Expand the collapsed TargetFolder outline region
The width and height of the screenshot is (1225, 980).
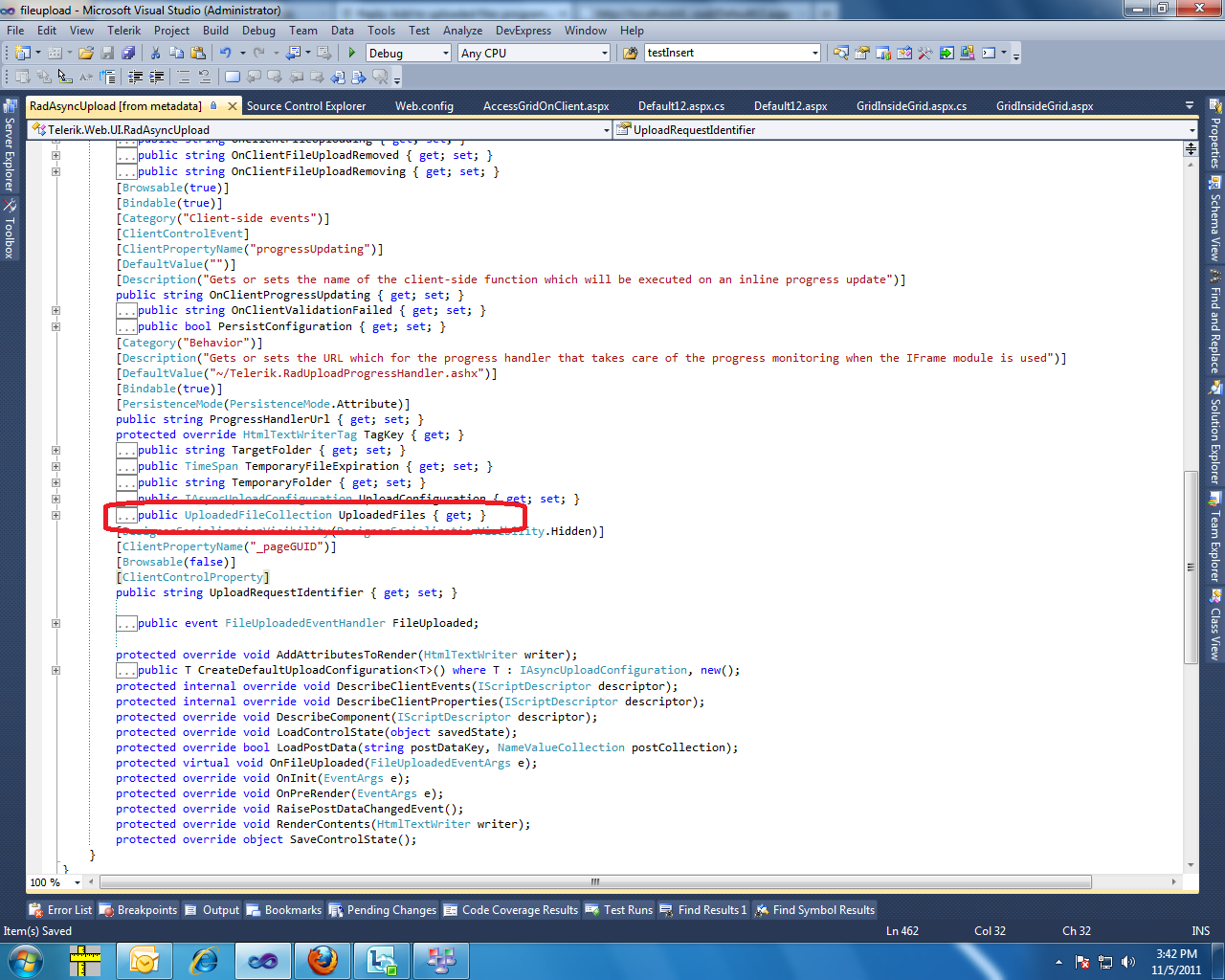click(56, 450)
